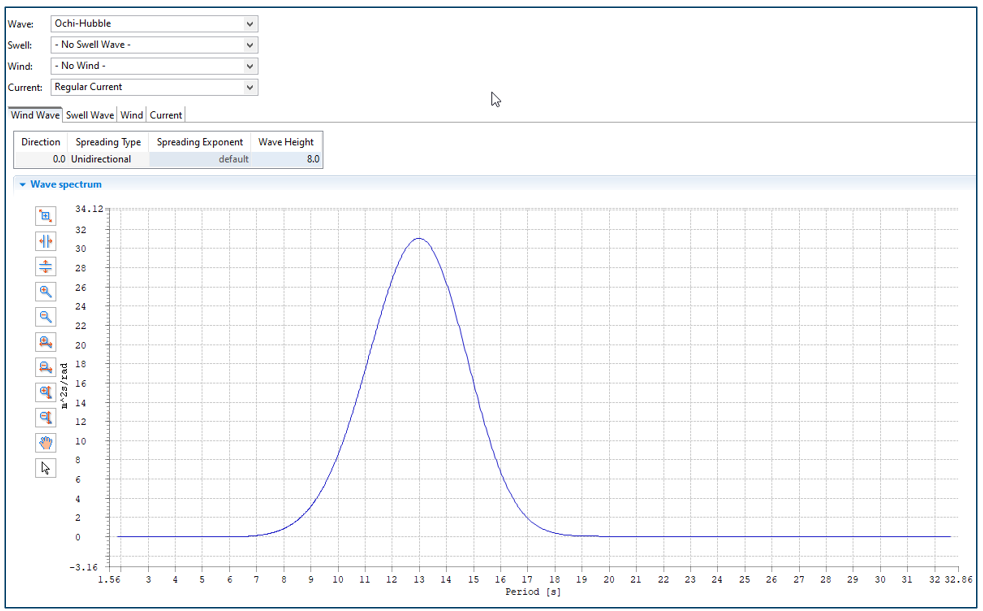Select the horizontal axis auto-scale icon
Image resolution: width=983 pixels, height=611 pixels.
tap(45, 241)
